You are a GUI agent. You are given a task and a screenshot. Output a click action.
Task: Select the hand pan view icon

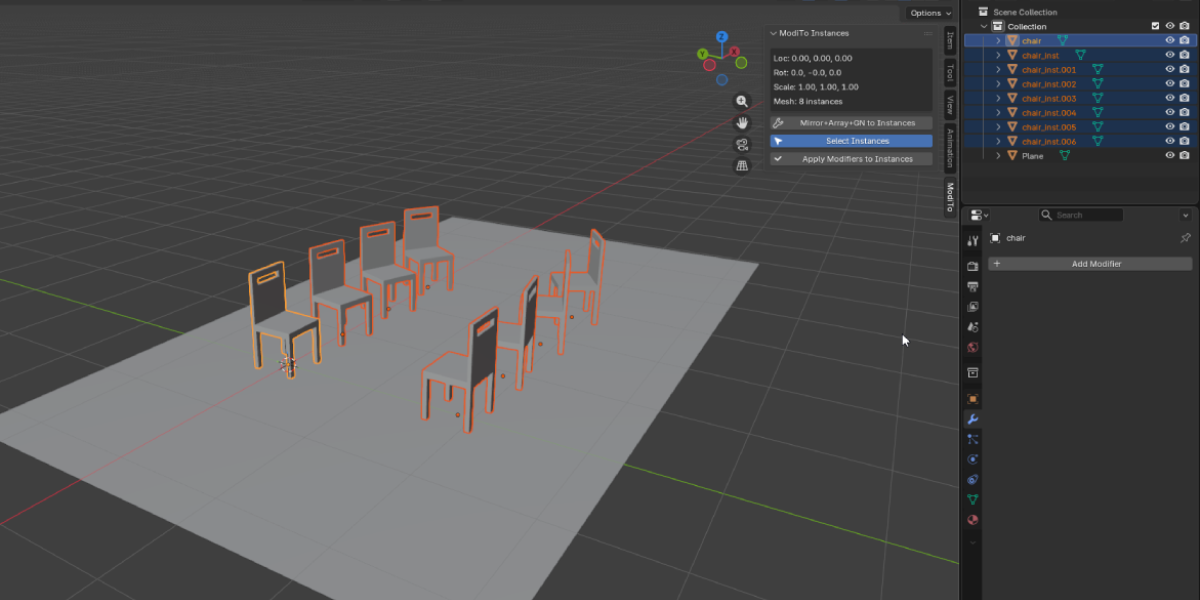[x=742, y=122]
